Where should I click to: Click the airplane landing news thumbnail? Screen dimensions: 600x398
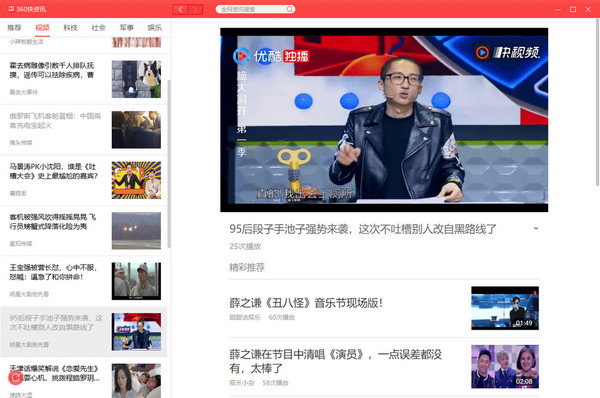tap(136, 231)
